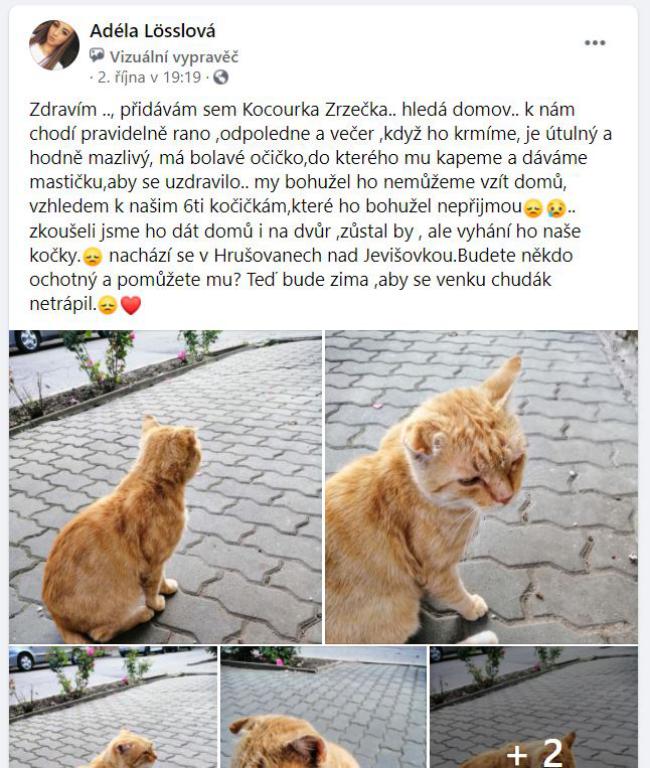Open the bottom-left cat photo thumbnail

point(113,707)
